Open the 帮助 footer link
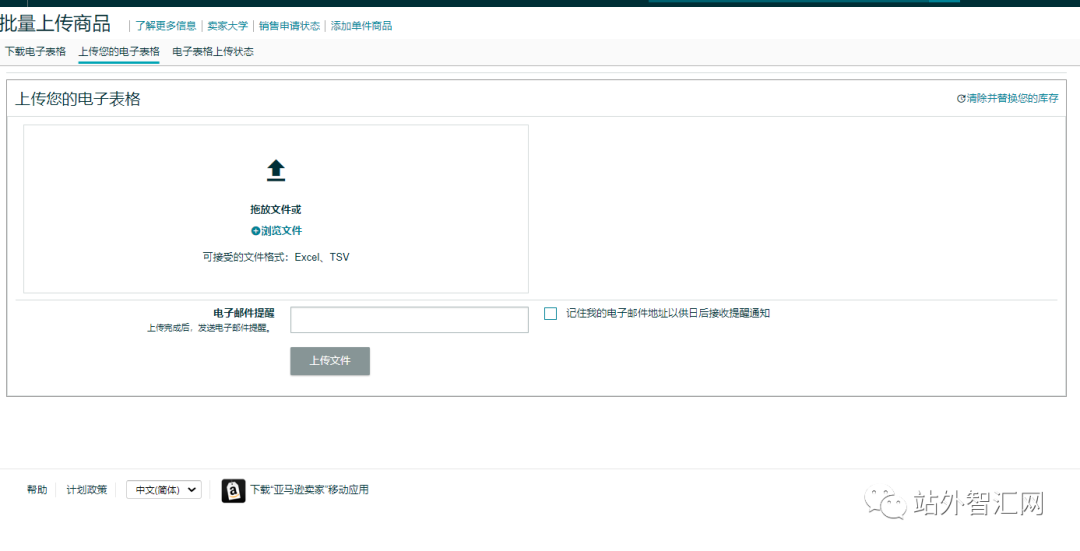The height and width of the screenshot is (551, 1080). (x=37, y=490)
